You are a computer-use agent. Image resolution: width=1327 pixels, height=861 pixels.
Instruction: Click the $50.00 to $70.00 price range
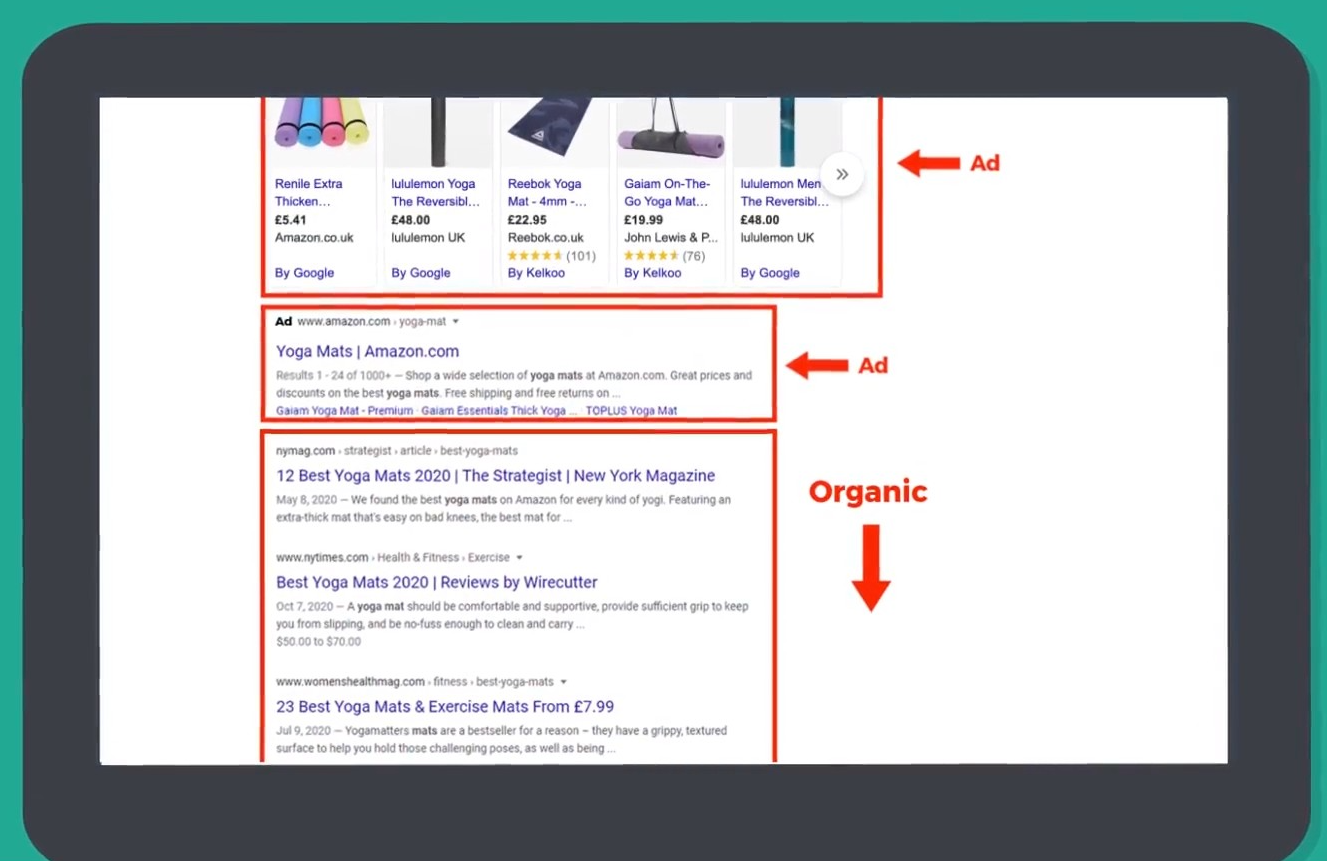pos(318,642)
